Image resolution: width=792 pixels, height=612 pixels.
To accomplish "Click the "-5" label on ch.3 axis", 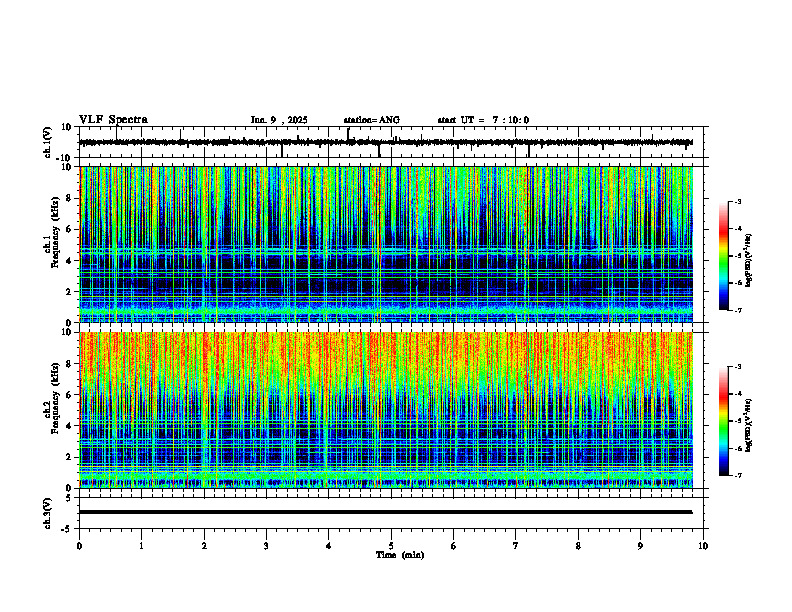I will click(67, 529).
